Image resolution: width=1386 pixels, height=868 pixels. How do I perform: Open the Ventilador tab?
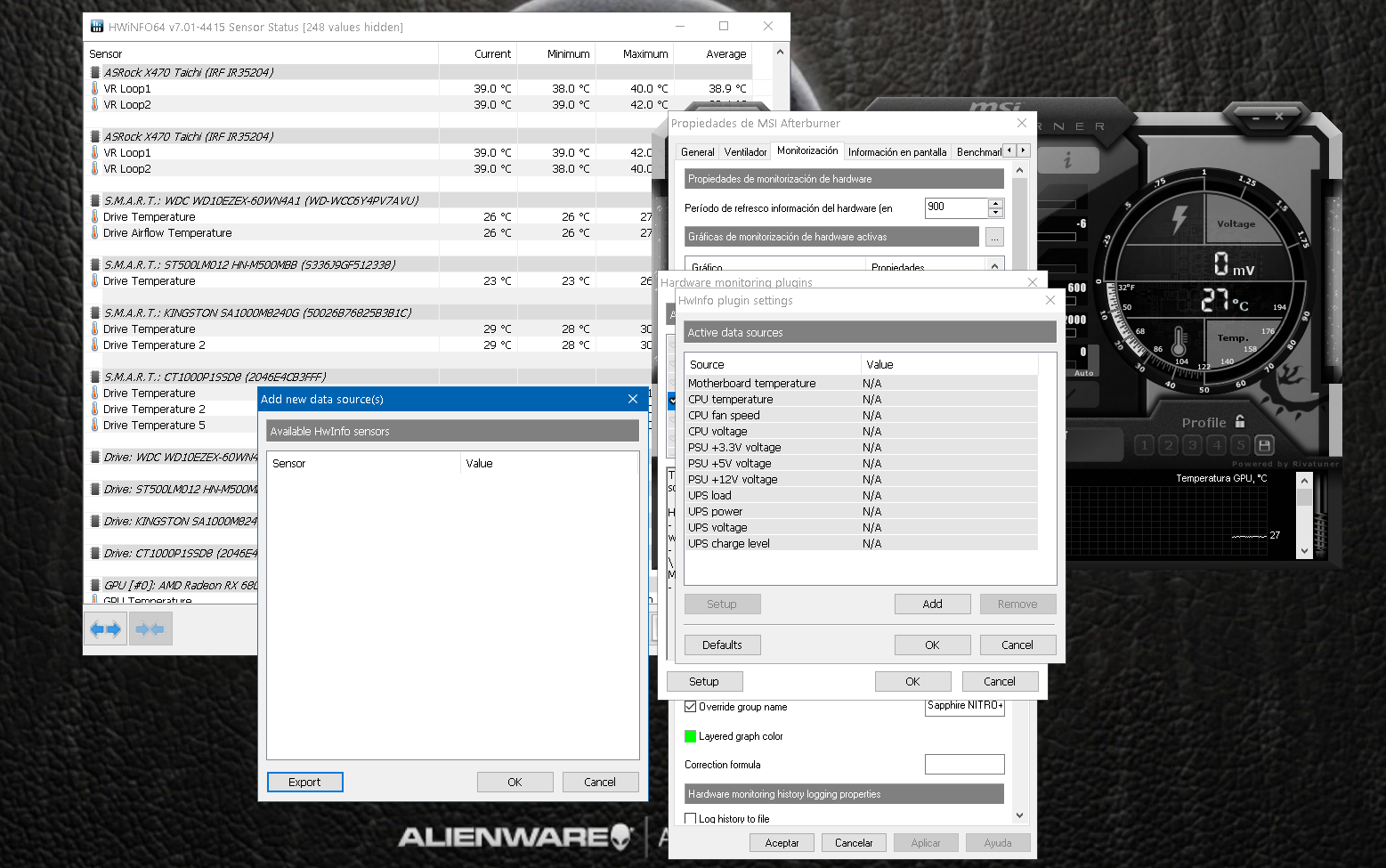coord(745,152)
